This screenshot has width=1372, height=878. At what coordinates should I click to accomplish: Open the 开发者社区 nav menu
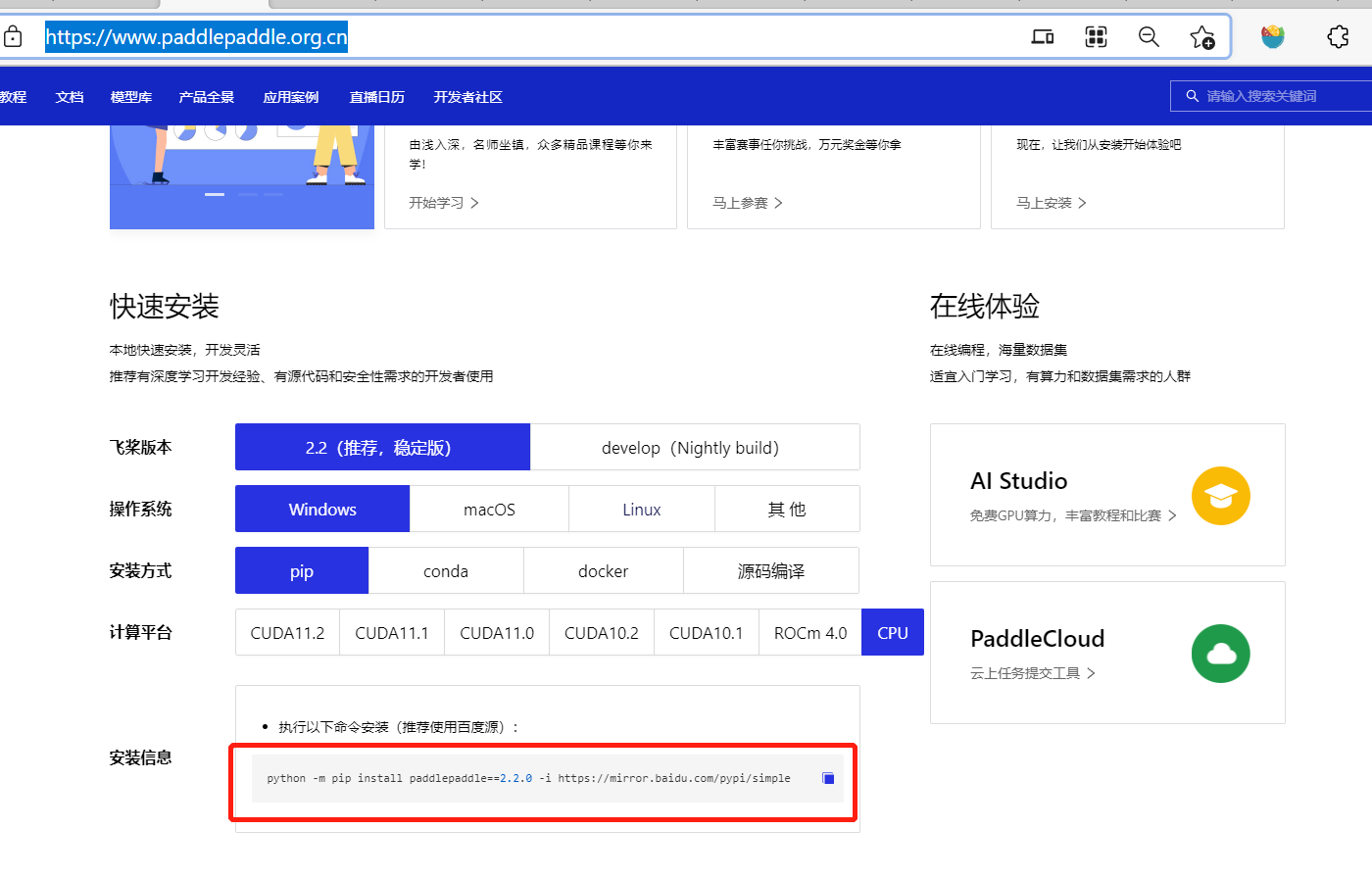468,97
